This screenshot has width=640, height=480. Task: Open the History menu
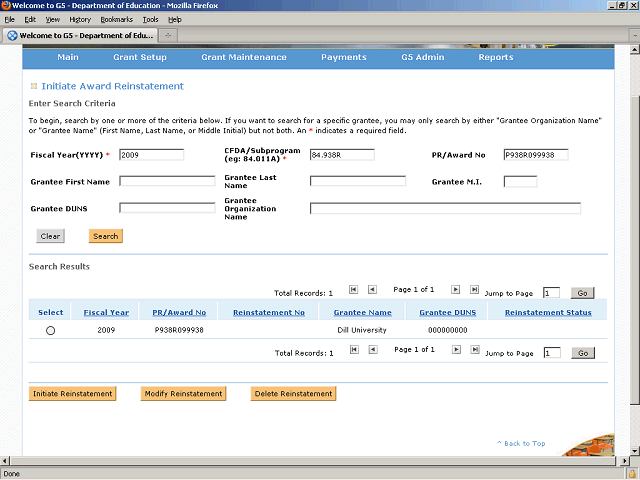pos(80,19)
